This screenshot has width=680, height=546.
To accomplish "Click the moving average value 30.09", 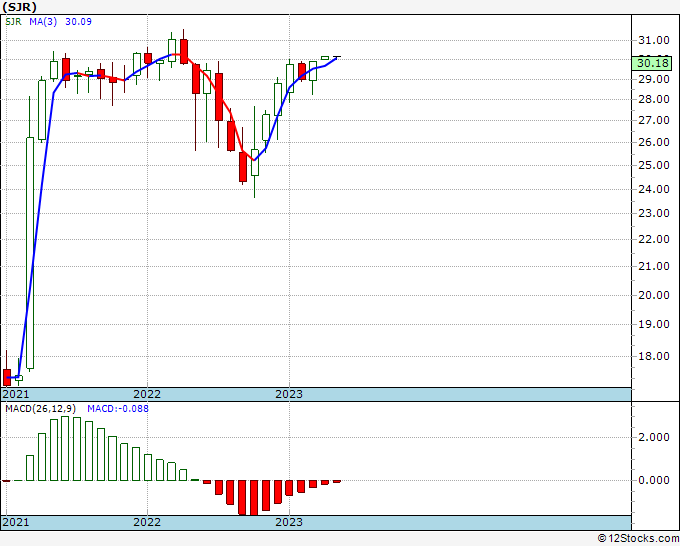I will (x=78, y=22).
